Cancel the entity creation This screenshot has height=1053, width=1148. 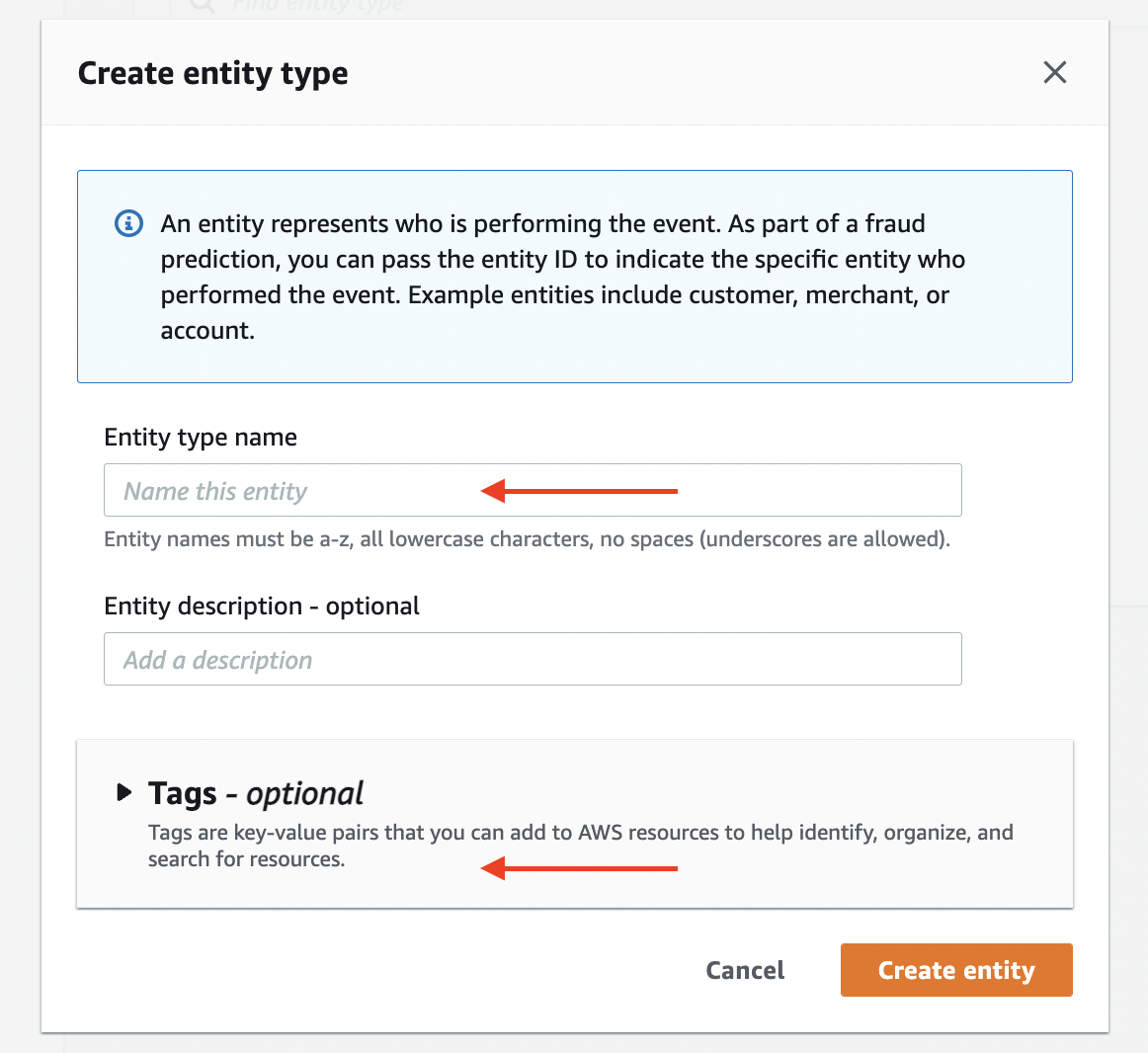click(745, 969)
